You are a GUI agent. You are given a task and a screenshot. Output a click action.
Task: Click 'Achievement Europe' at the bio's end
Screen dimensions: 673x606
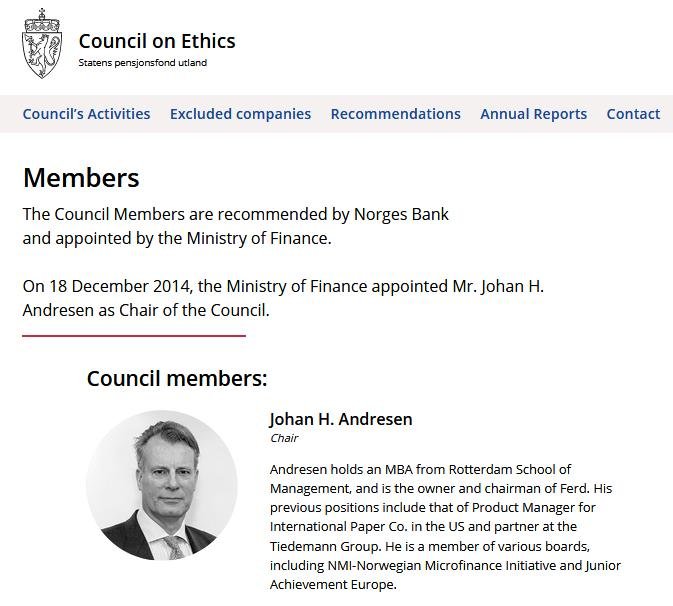[333, 585]
